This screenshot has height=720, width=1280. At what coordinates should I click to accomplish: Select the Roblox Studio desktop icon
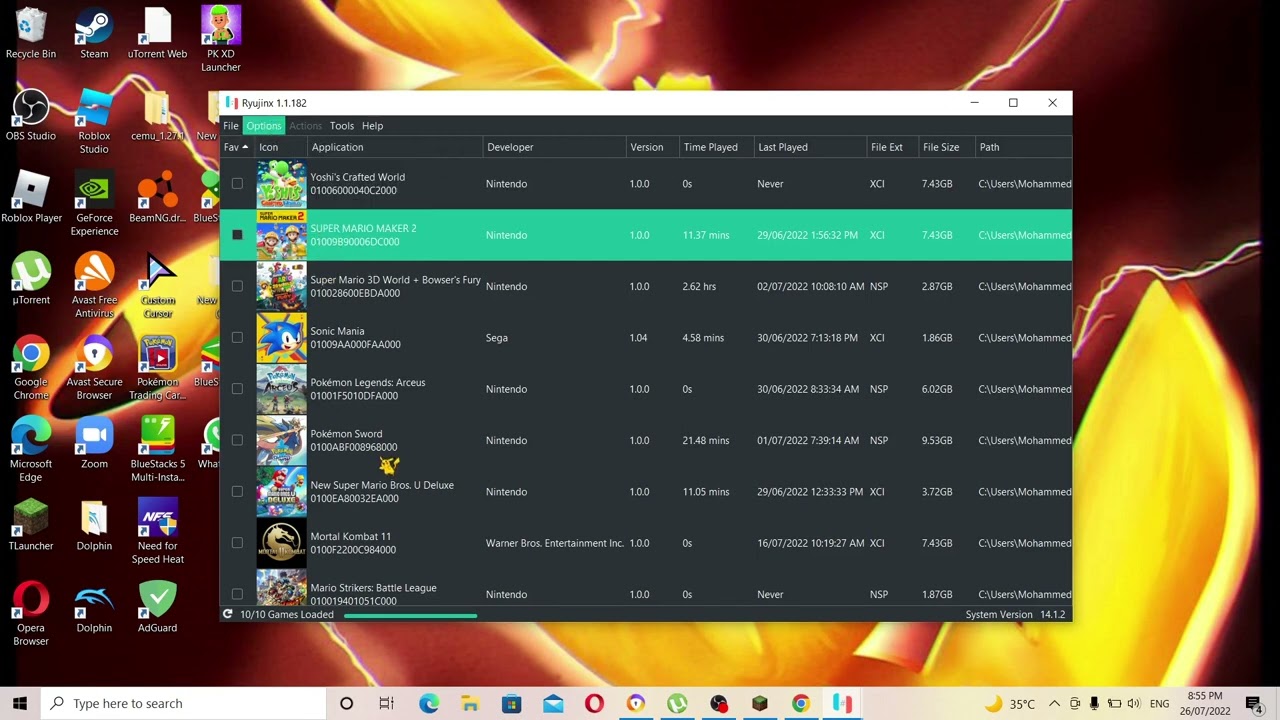tap(94, 121)
